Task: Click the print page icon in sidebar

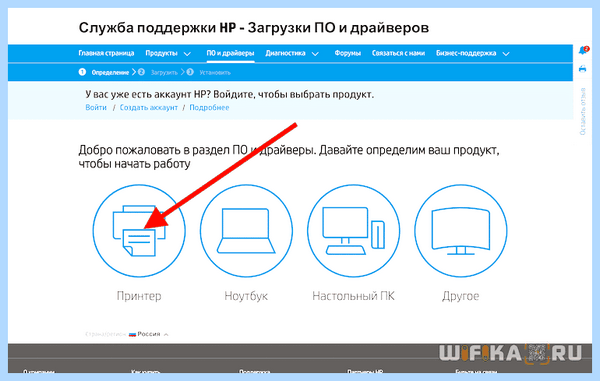Action: coord(582,69)
